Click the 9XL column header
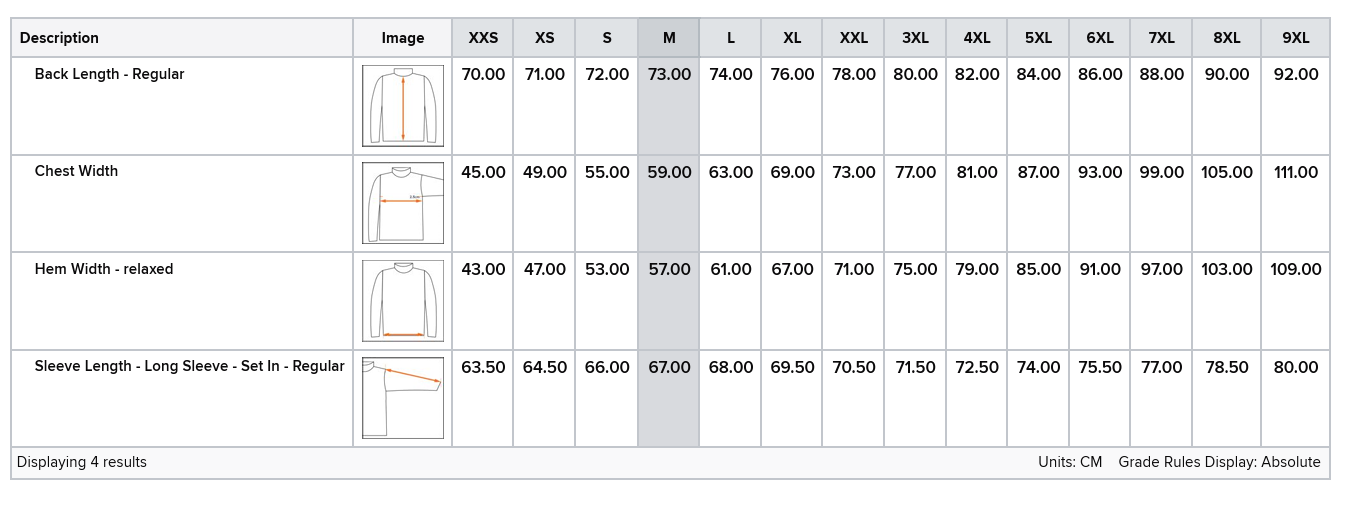 [x=1296, y=38]
